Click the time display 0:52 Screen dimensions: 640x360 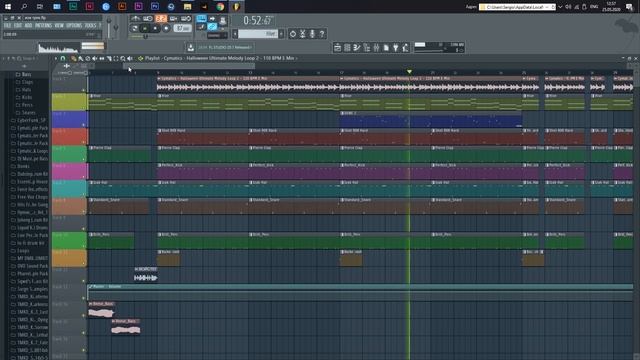click(258, 20)
